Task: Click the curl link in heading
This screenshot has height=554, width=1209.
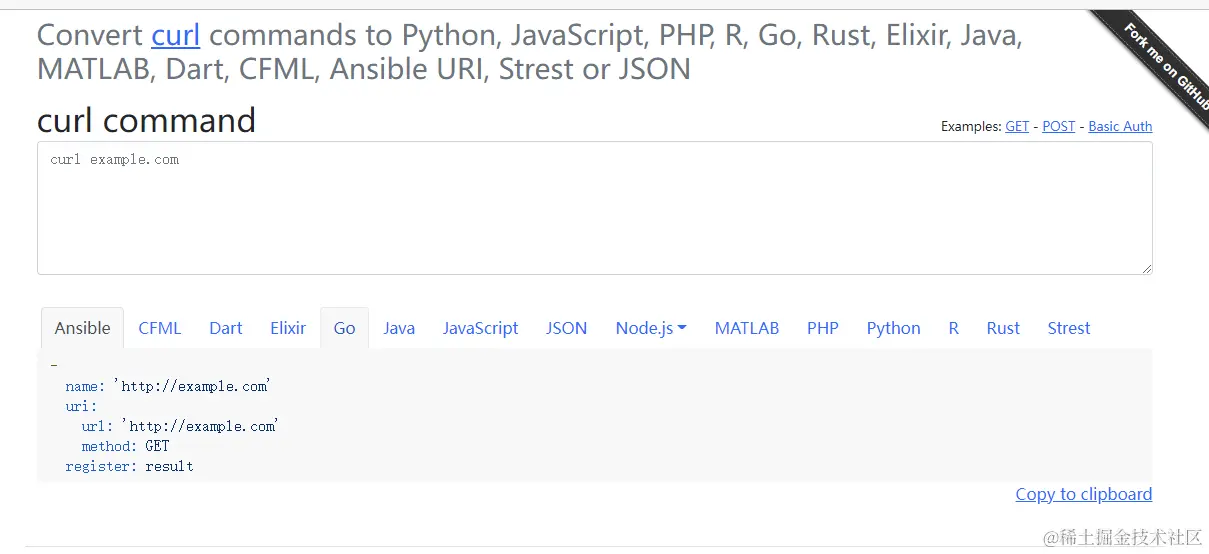Action: [x=176, y=35]
